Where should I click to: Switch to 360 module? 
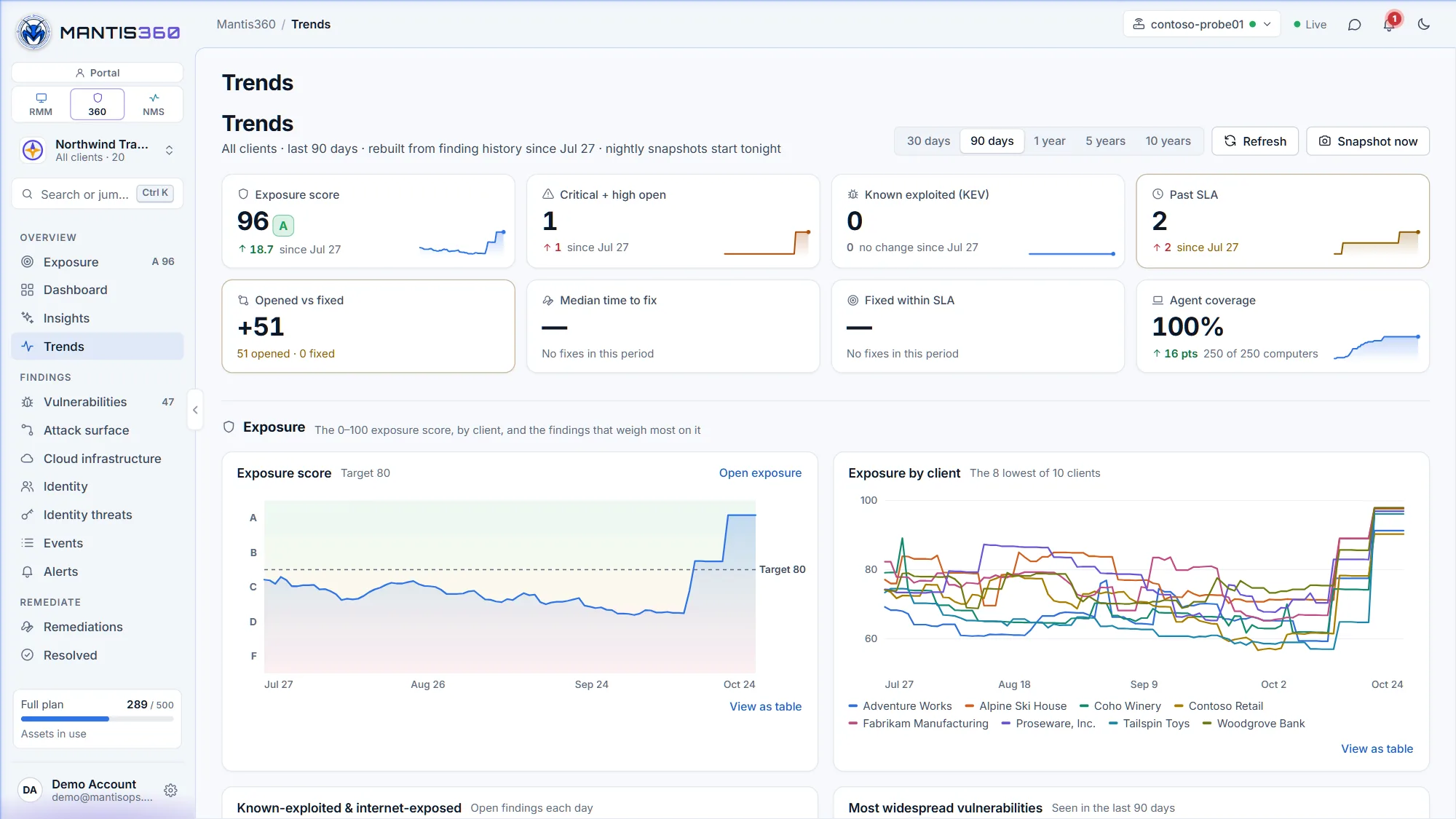(98, 104)
